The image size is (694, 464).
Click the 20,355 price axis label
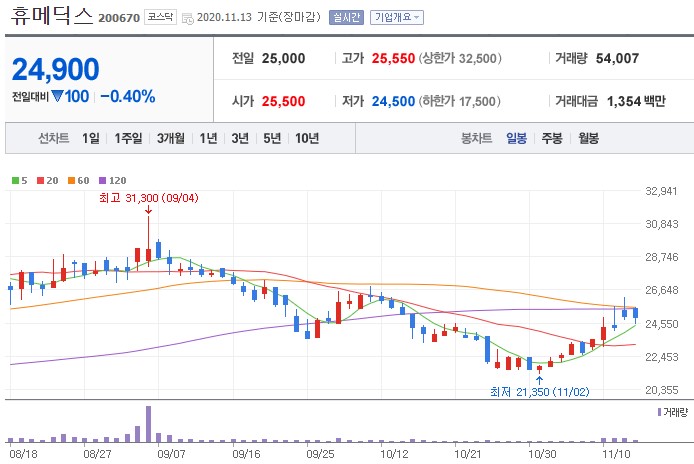[662, 390]
